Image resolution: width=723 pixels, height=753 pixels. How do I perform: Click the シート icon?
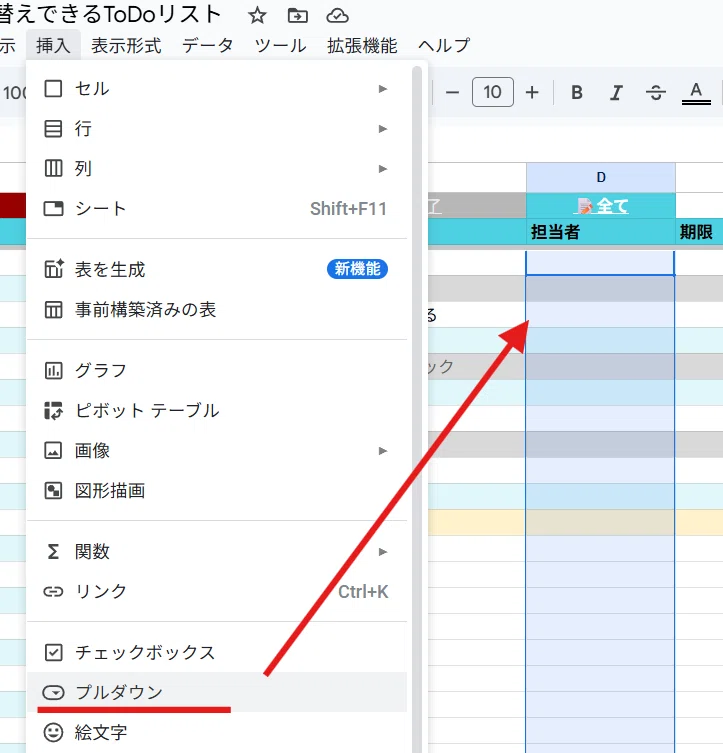tap(53, 208)
